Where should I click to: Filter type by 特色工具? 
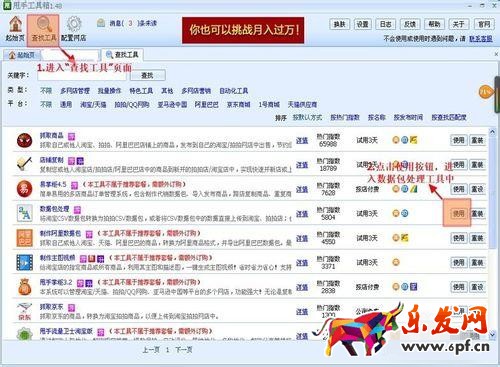coord(141,91)
